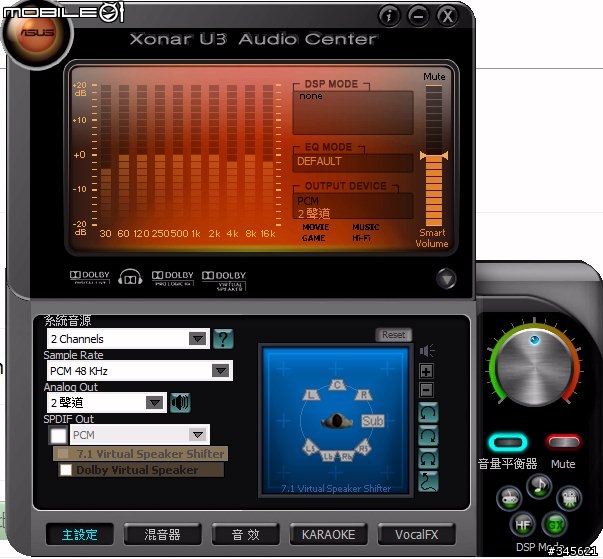The height and width of the screenshot is (559, 603).
Task: Adjust the main volume knob
Action: pyautogui.click(x=535, y=367)
